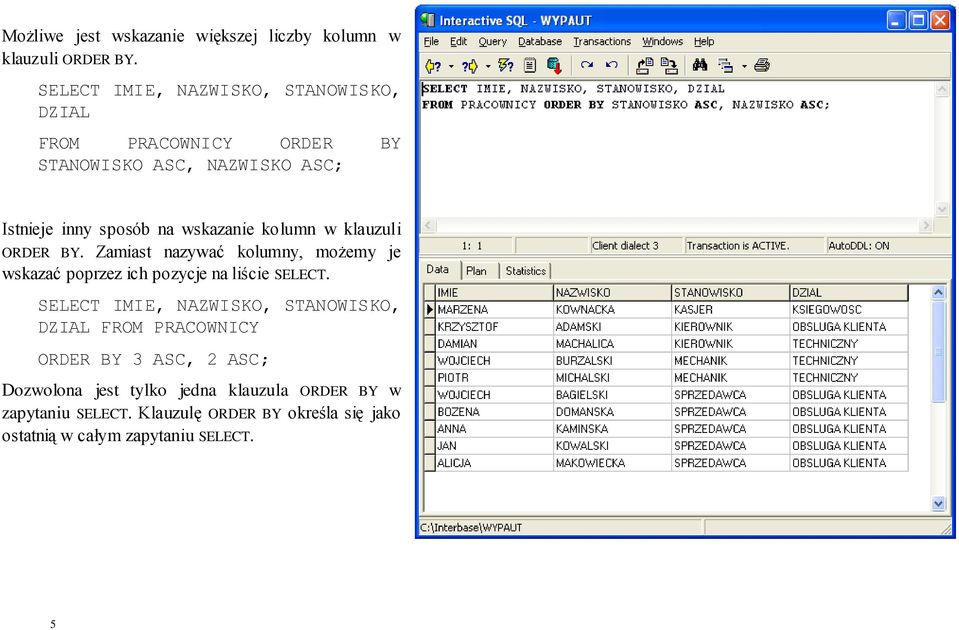Execute the query with the lightning icon
The image size is (959, 630).
[506, 65]
